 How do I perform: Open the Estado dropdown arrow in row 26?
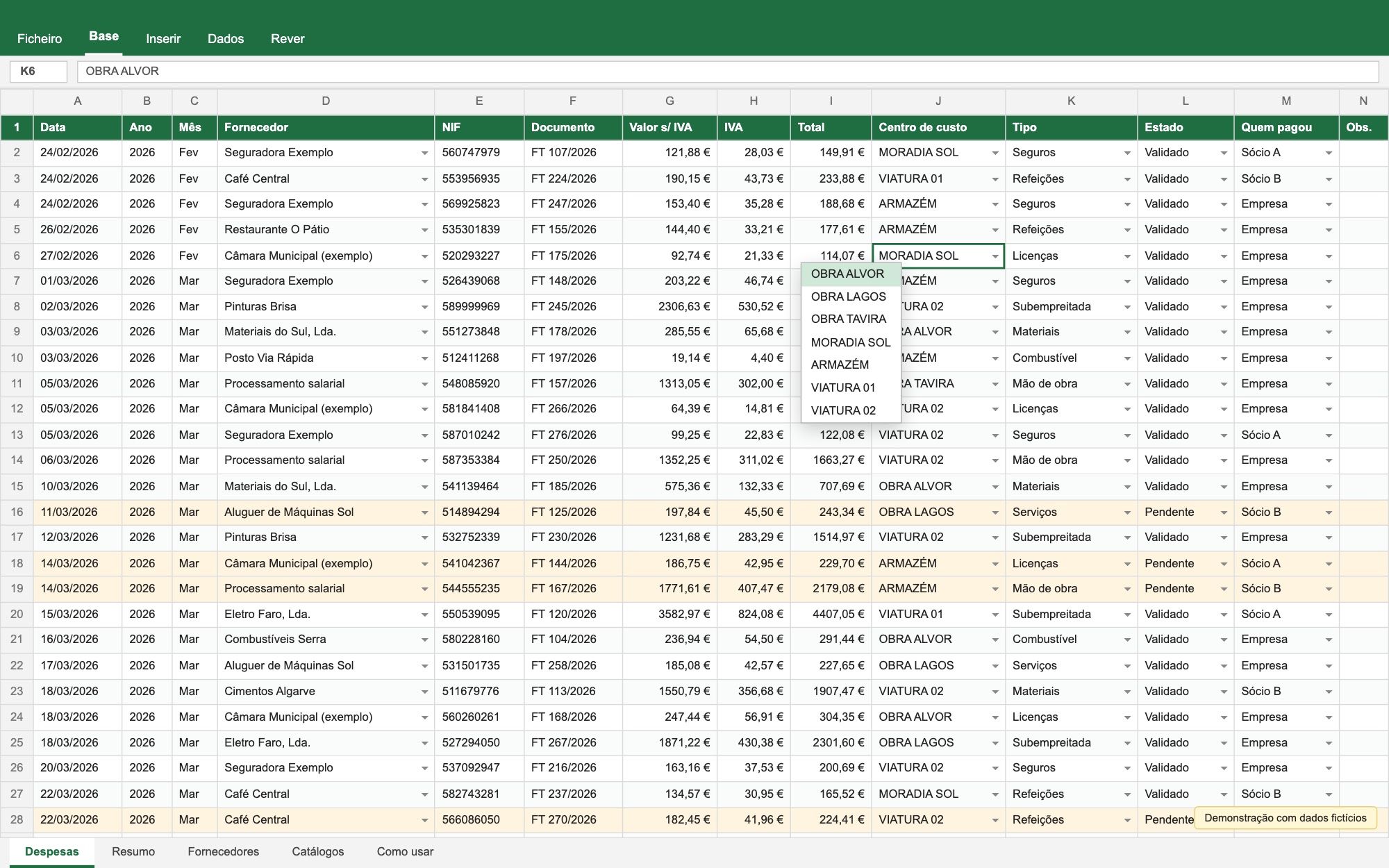(1224, 769)
